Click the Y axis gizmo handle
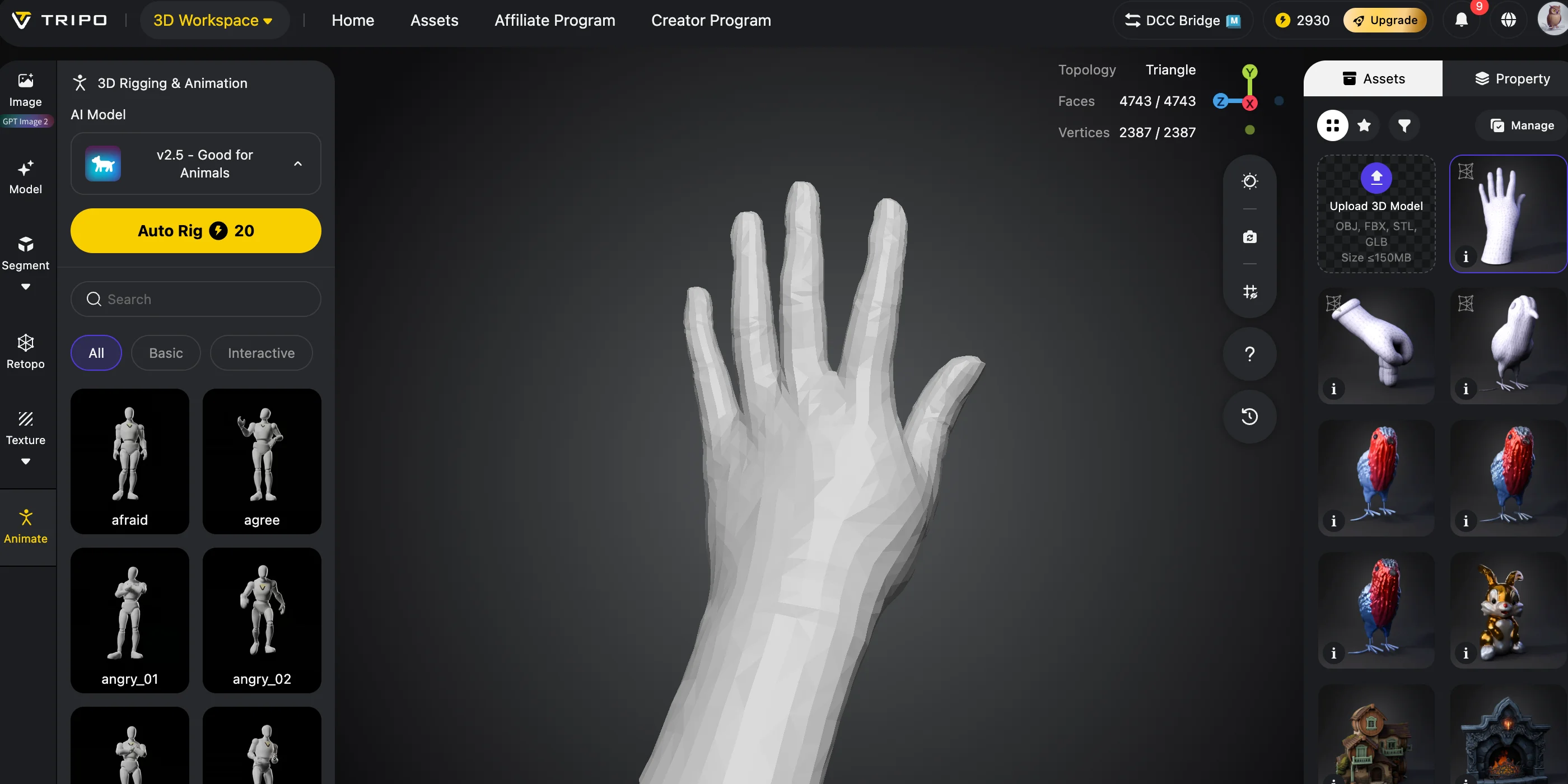Screen dimensions: 1568x784 tap(1249, 72)
